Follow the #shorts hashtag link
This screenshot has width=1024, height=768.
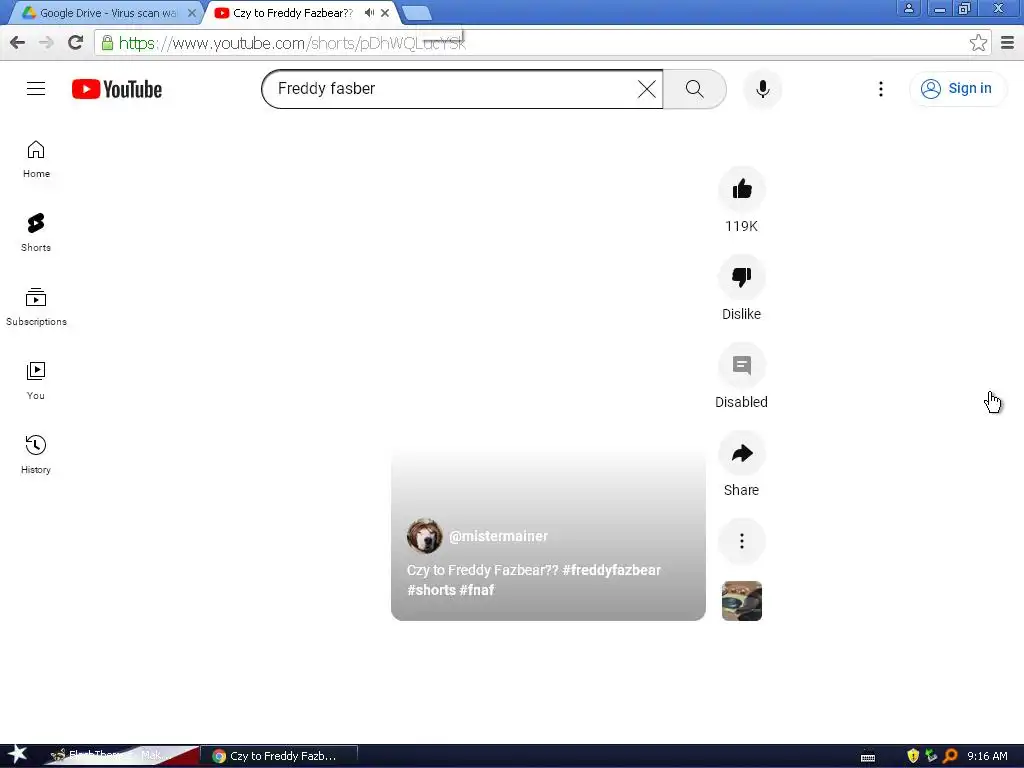click(x=431, y=590)
